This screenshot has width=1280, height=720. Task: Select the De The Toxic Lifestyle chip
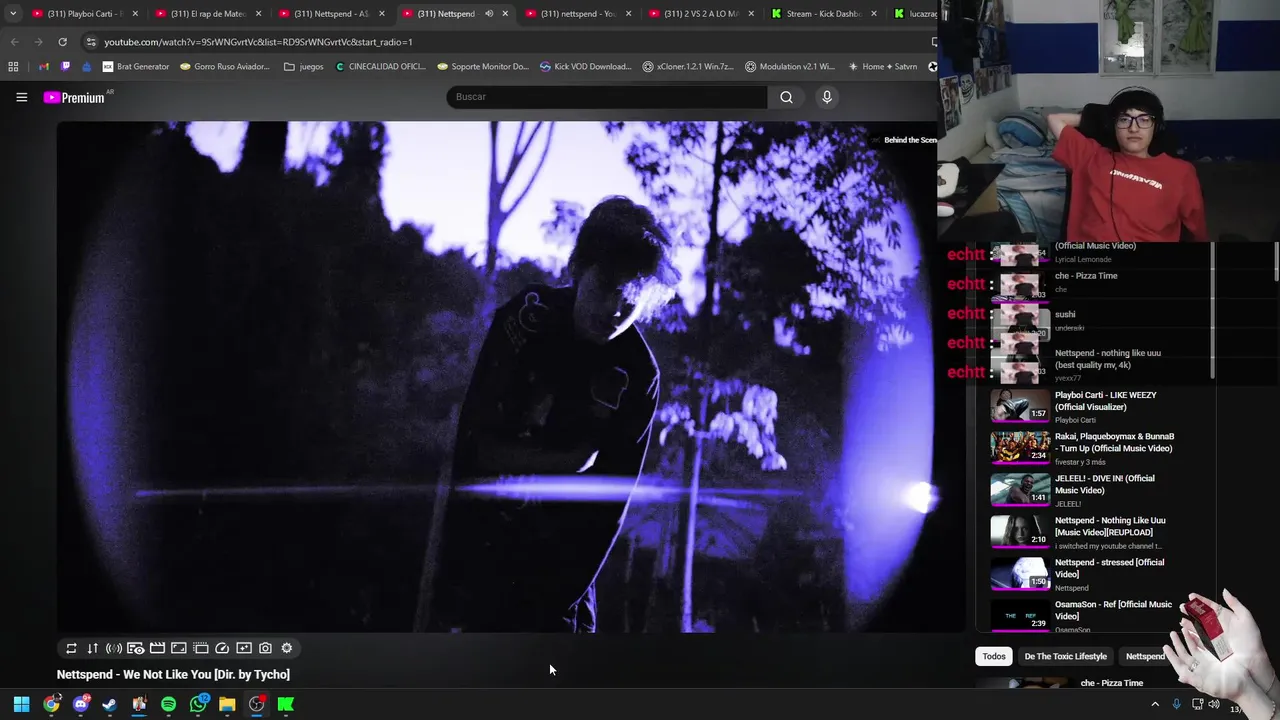(1065, 656)
